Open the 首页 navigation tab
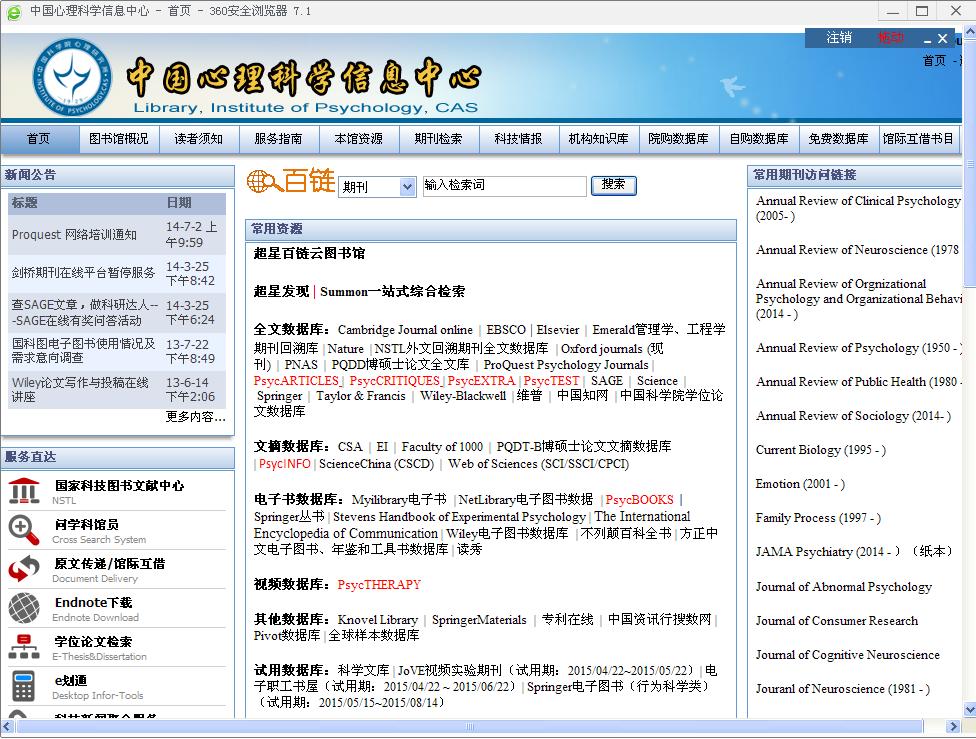 coord(40,139)
